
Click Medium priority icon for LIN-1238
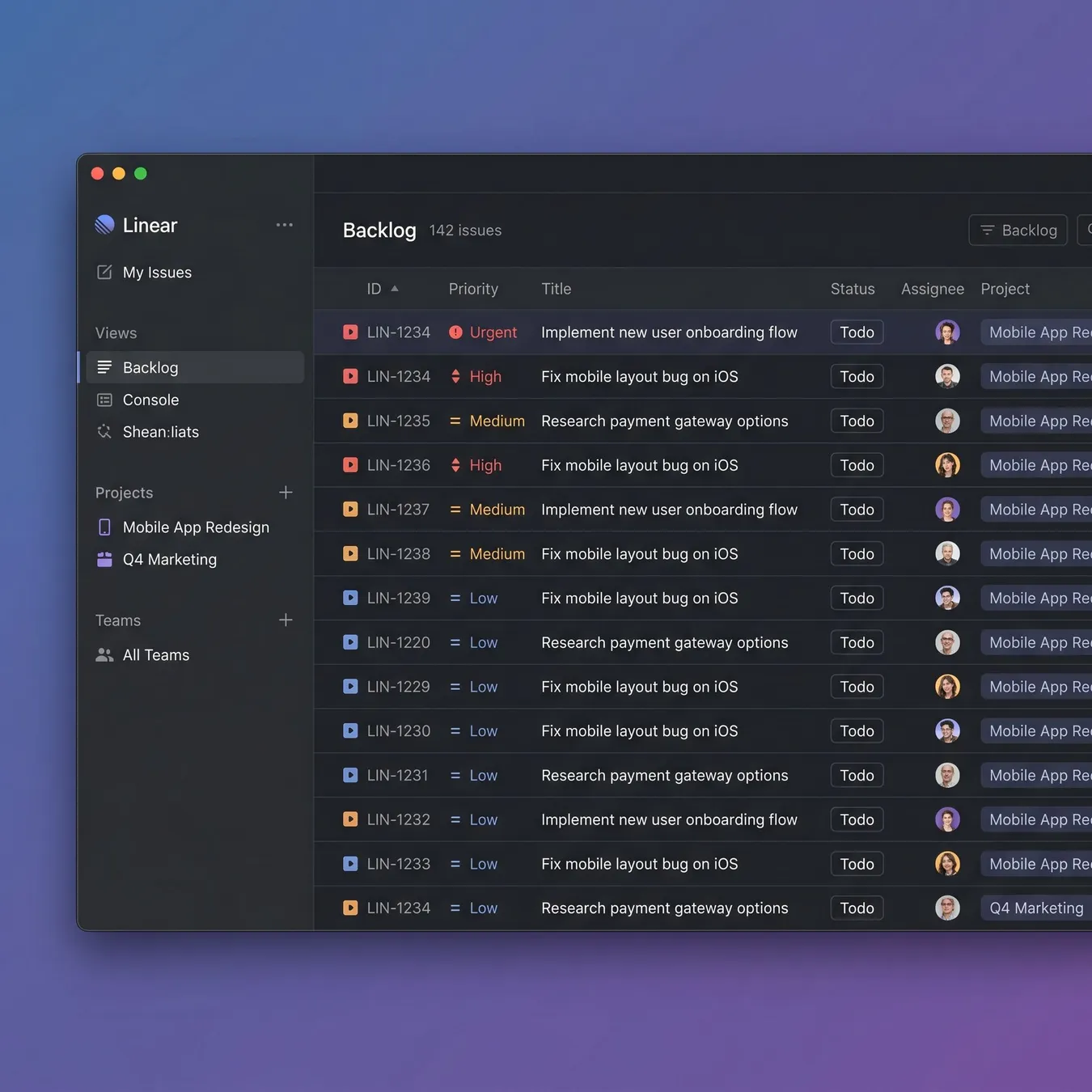455,554
